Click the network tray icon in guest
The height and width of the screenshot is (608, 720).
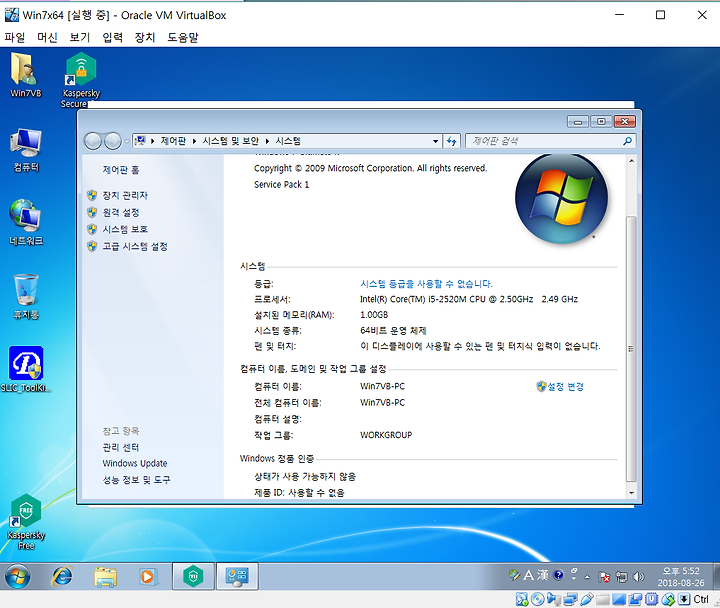pyautogui.click(x=621, y=576)
